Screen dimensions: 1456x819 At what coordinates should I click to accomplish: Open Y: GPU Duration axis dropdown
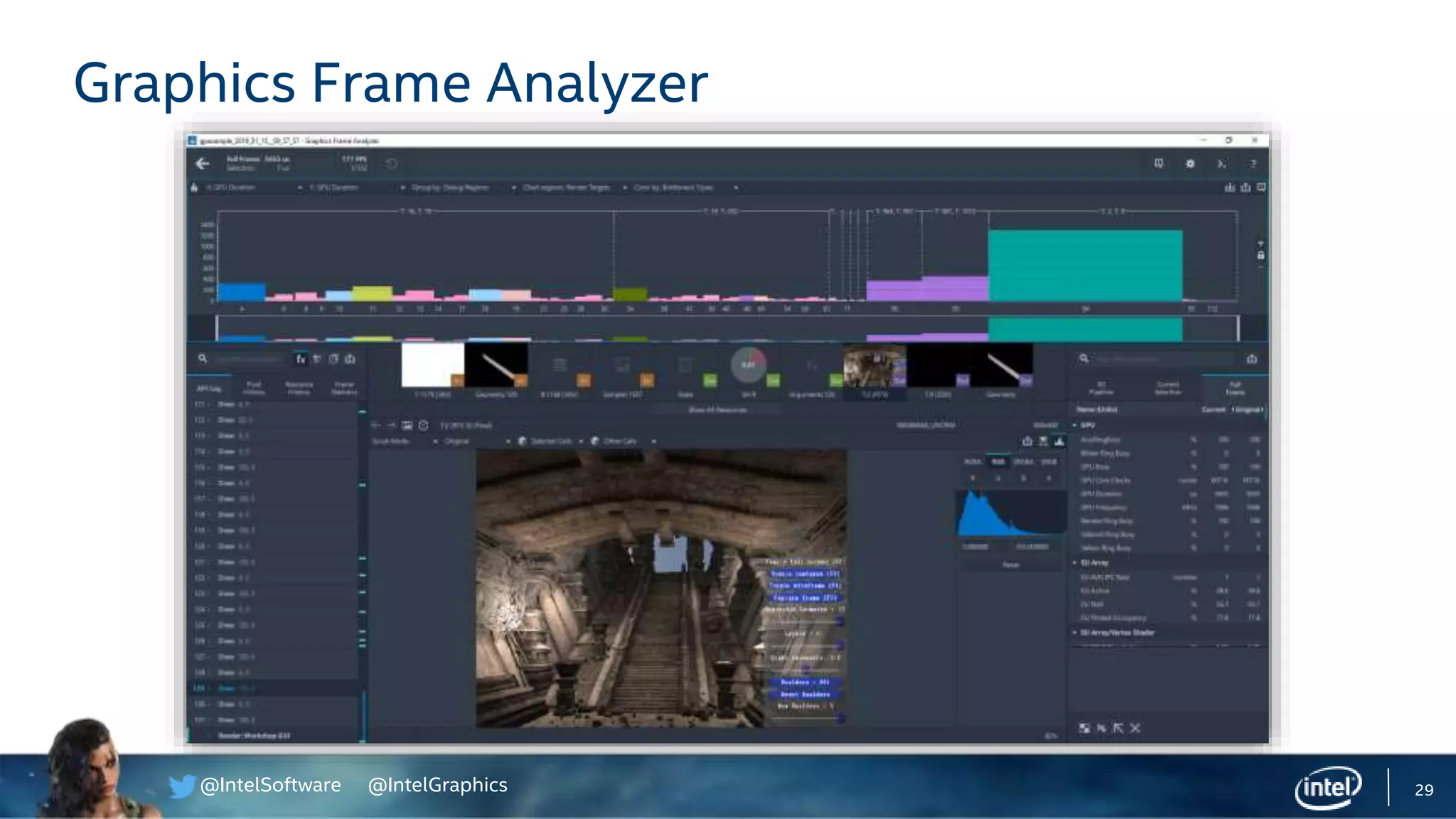click(358, 188)
